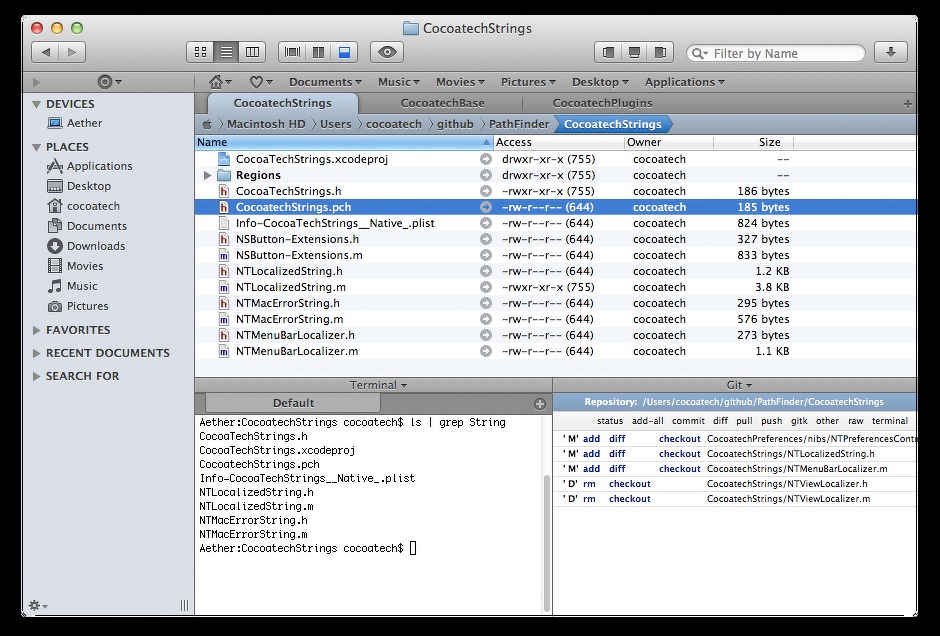This screenshot has height=636, width=940.
Task: Collapse the DEVICES section
Action: (37, 104)
